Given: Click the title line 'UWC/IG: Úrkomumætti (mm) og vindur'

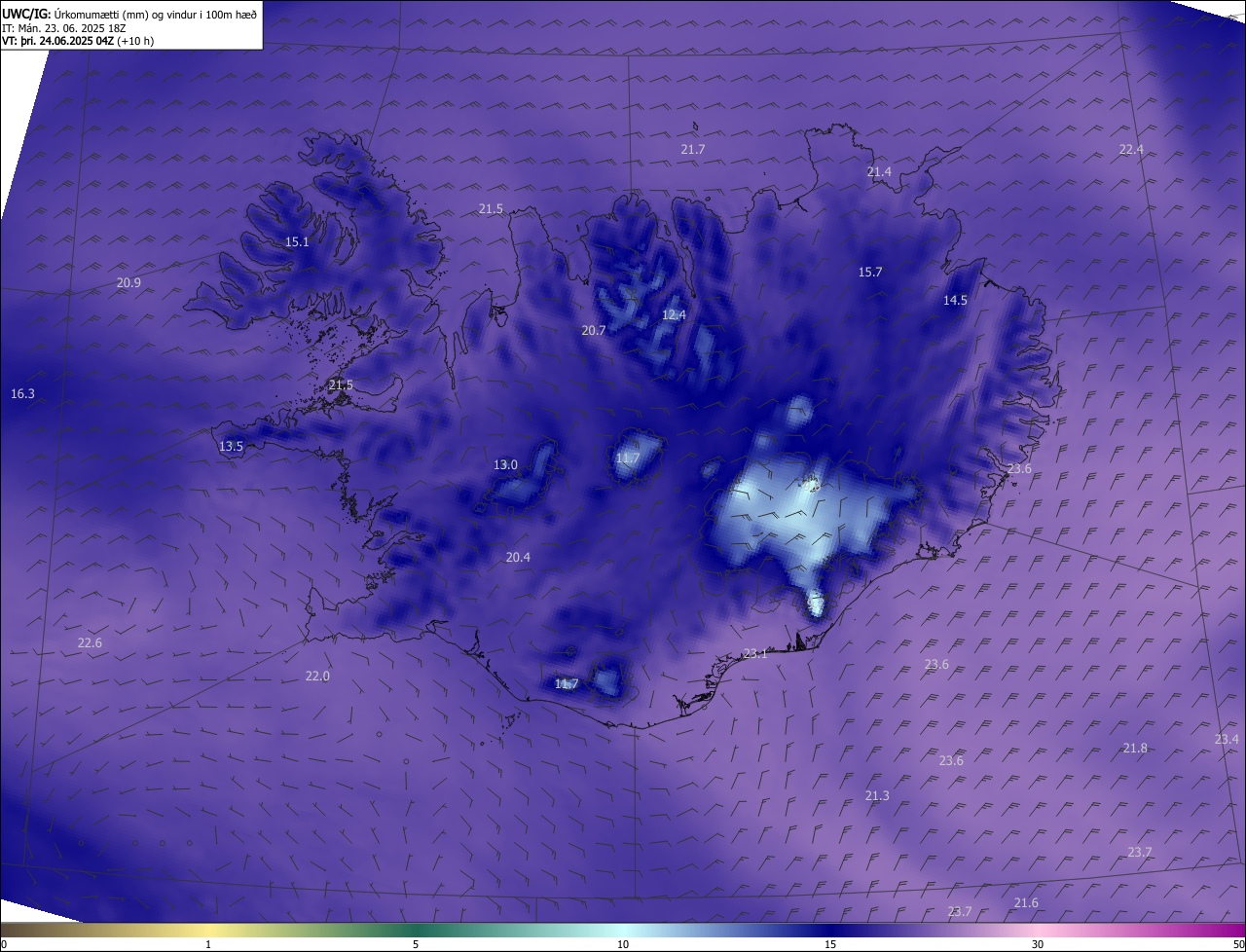Looking at the screenshot, I should 129,15.
